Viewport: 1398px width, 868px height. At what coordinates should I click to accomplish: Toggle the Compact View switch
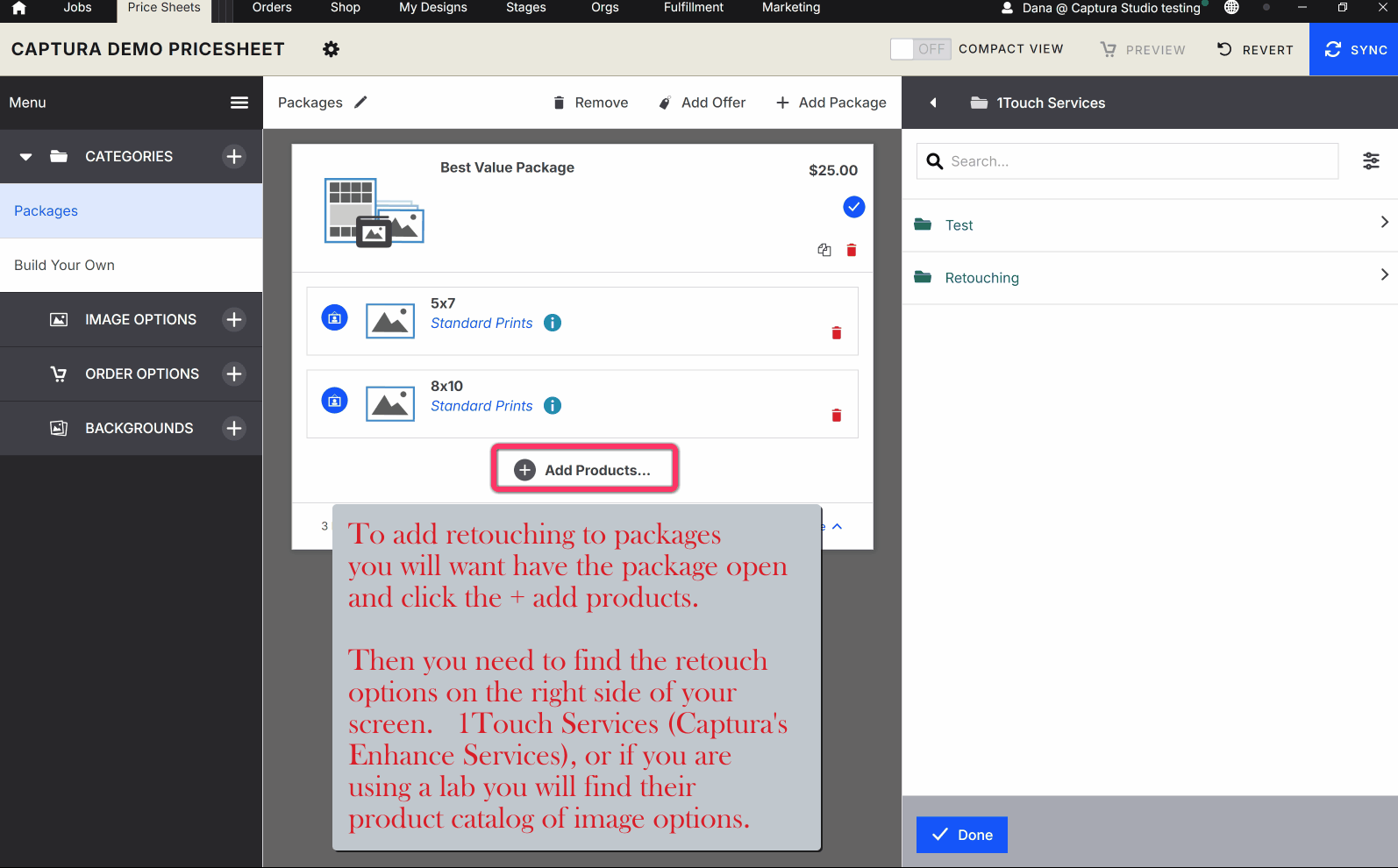click(920, 49)
